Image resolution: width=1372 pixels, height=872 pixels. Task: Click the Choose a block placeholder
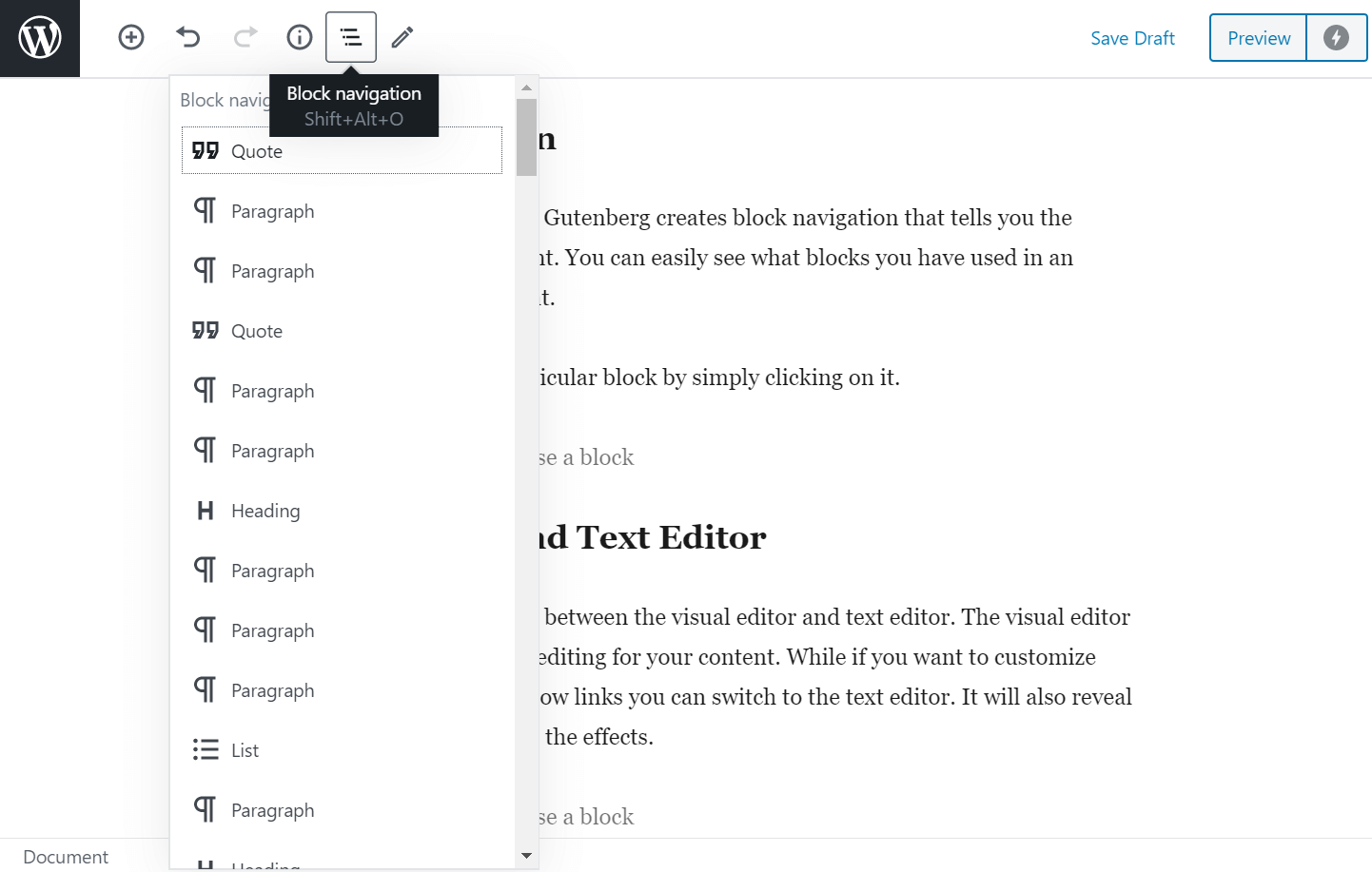585,457
